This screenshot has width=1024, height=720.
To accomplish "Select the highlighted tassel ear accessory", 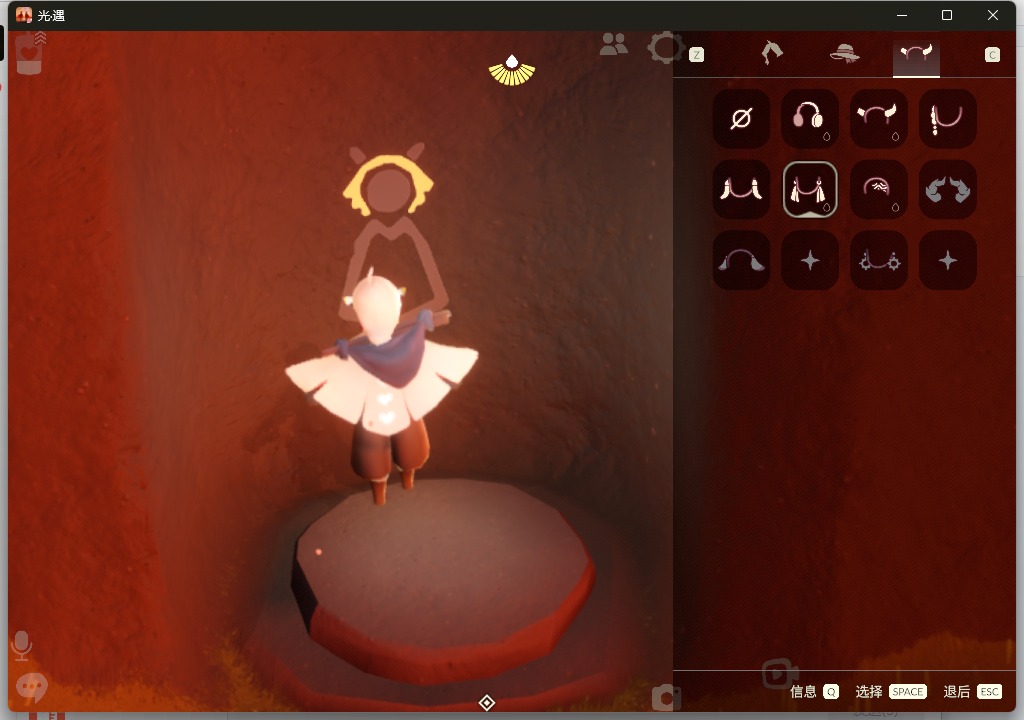I will [x=810, y=189].
